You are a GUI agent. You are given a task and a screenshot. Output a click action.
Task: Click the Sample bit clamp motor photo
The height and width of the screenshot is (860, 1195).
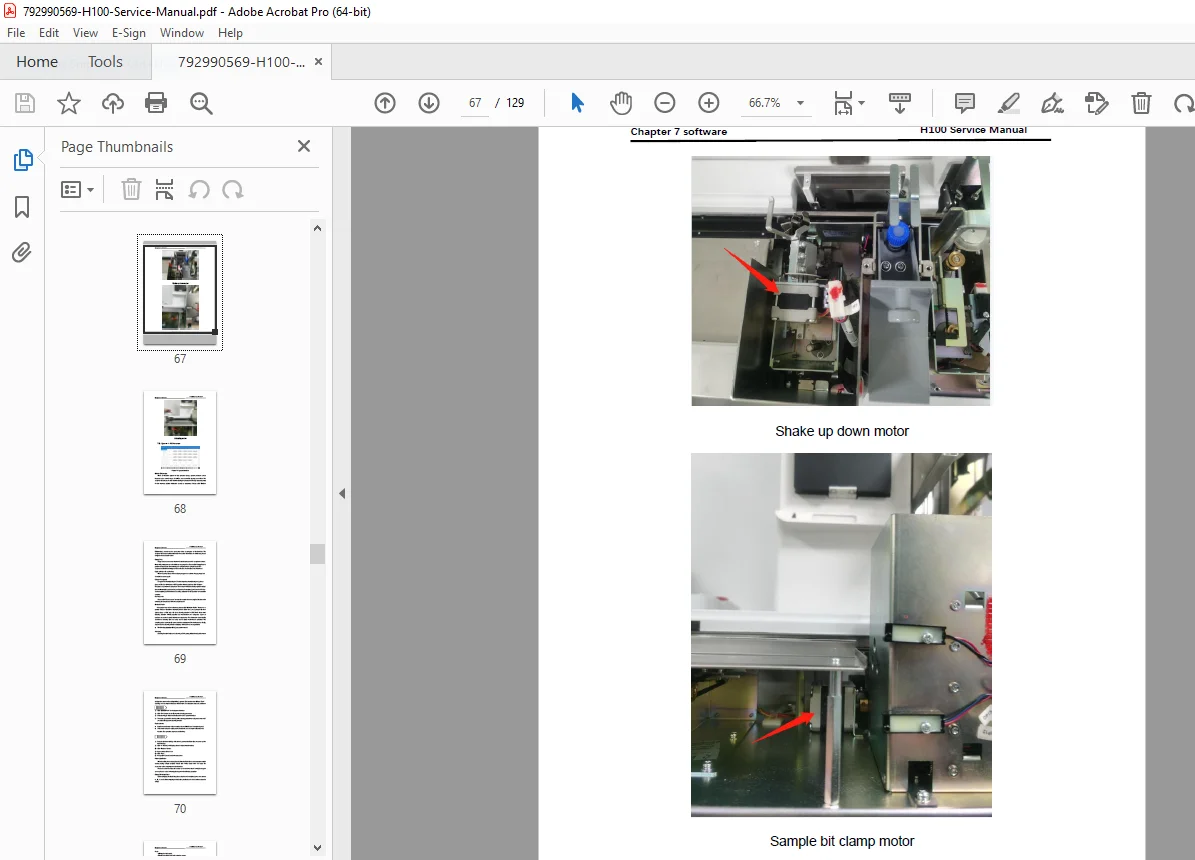(841, 635)
